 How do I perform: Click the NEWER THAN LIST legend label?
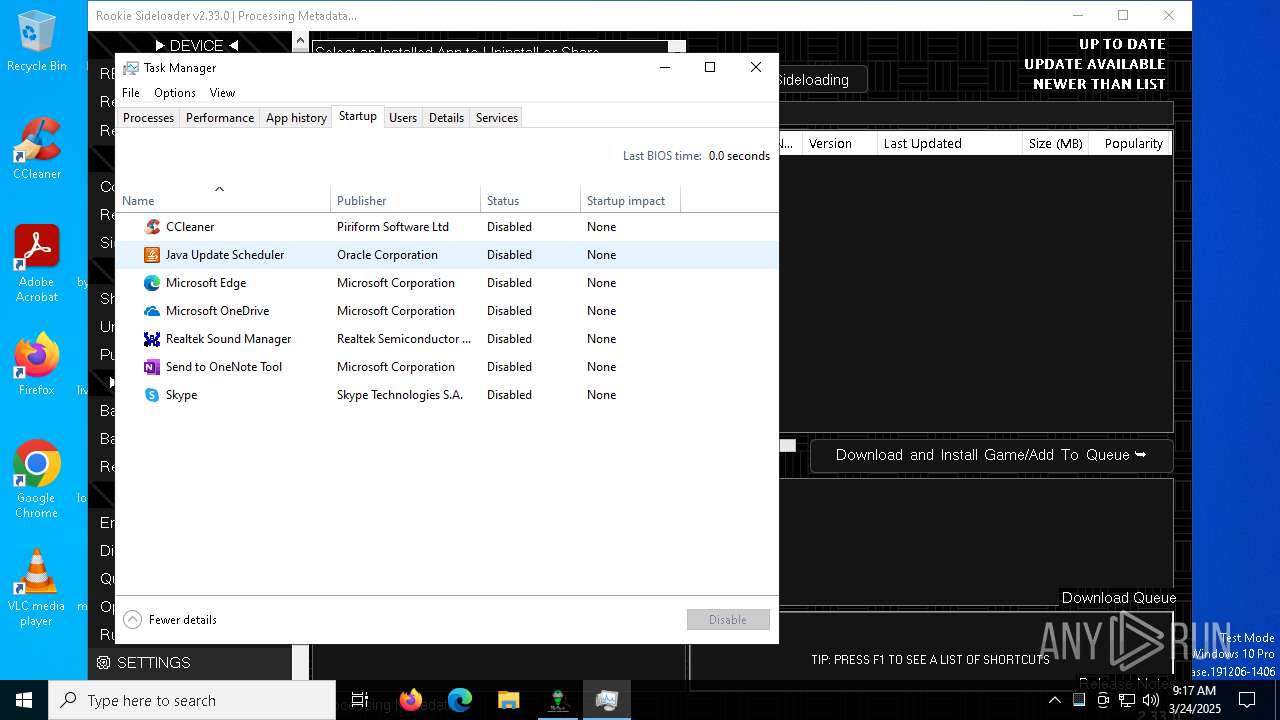(x=1099, y=84)
